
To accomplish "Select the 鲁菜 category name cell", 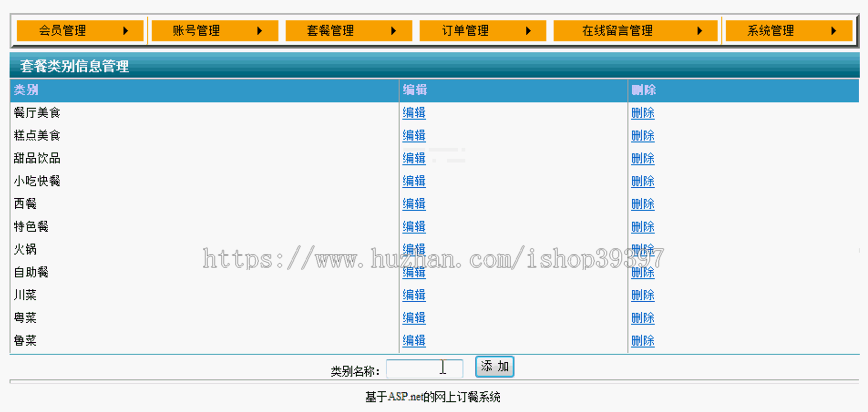I will point(205,341).
